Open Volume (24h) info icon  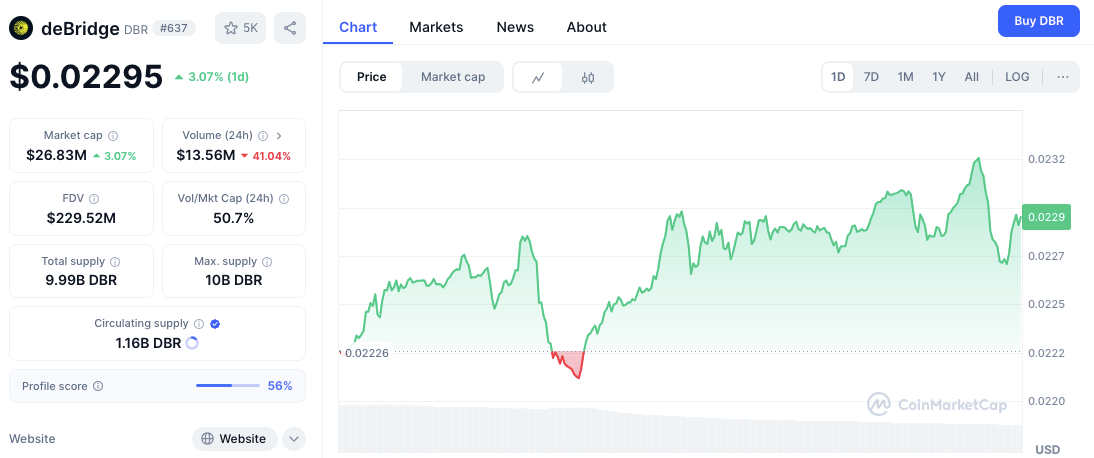pyautogui.click(x=263, y=135)
